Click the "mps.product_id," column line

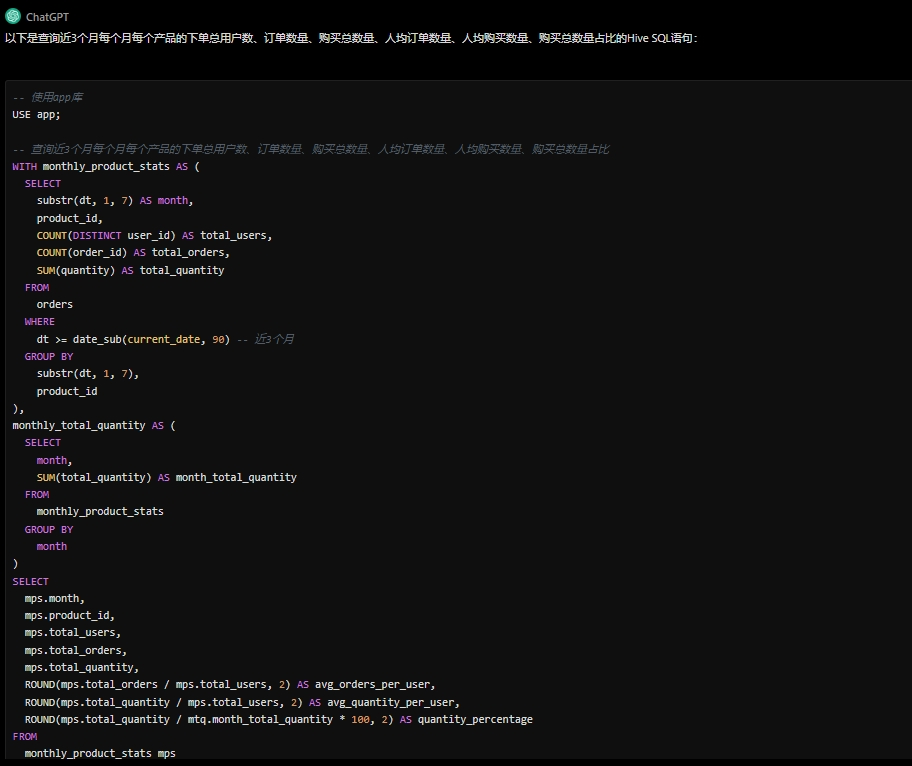pos(69,615)
